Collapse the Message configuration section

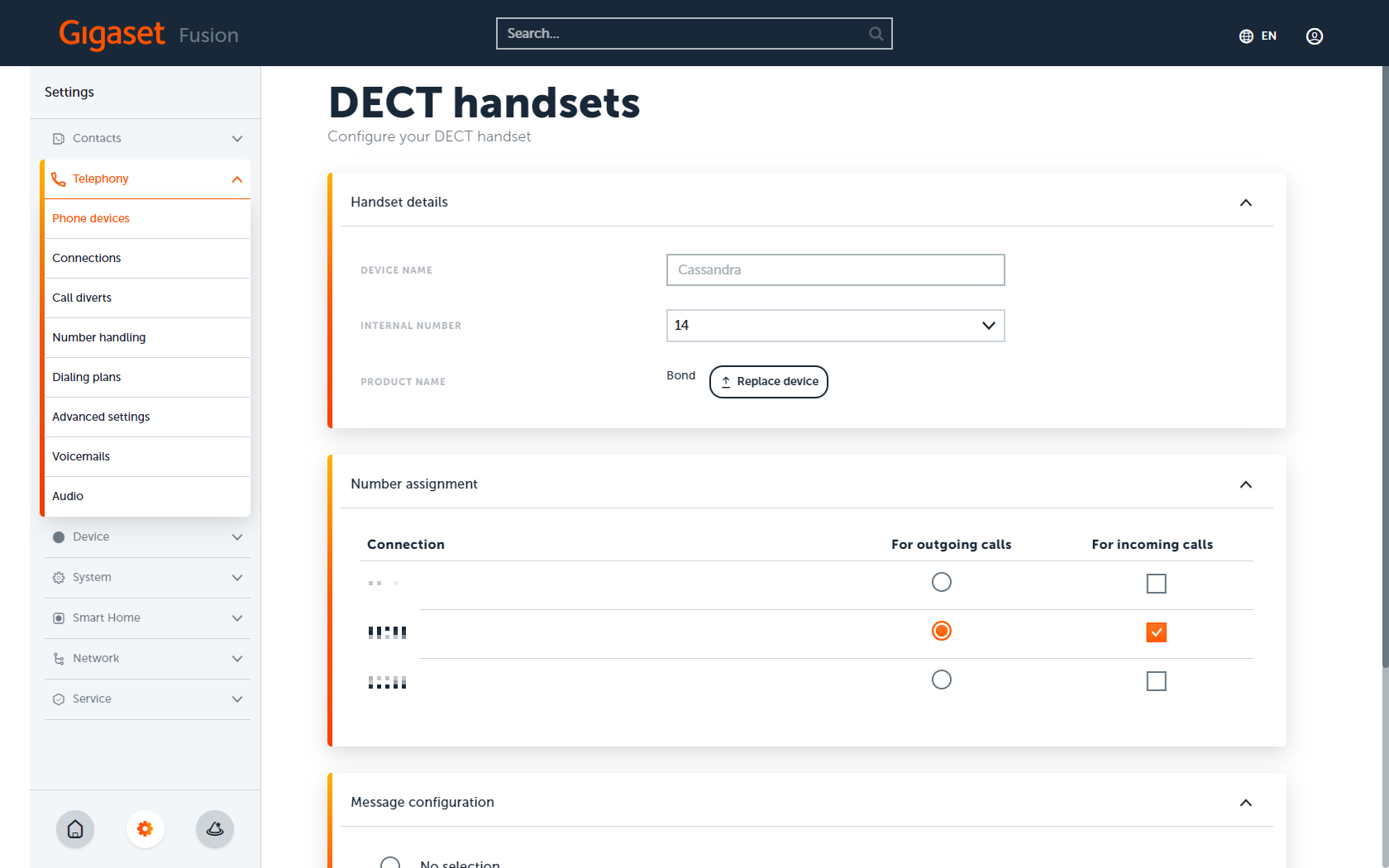(x=1246, y=803)
